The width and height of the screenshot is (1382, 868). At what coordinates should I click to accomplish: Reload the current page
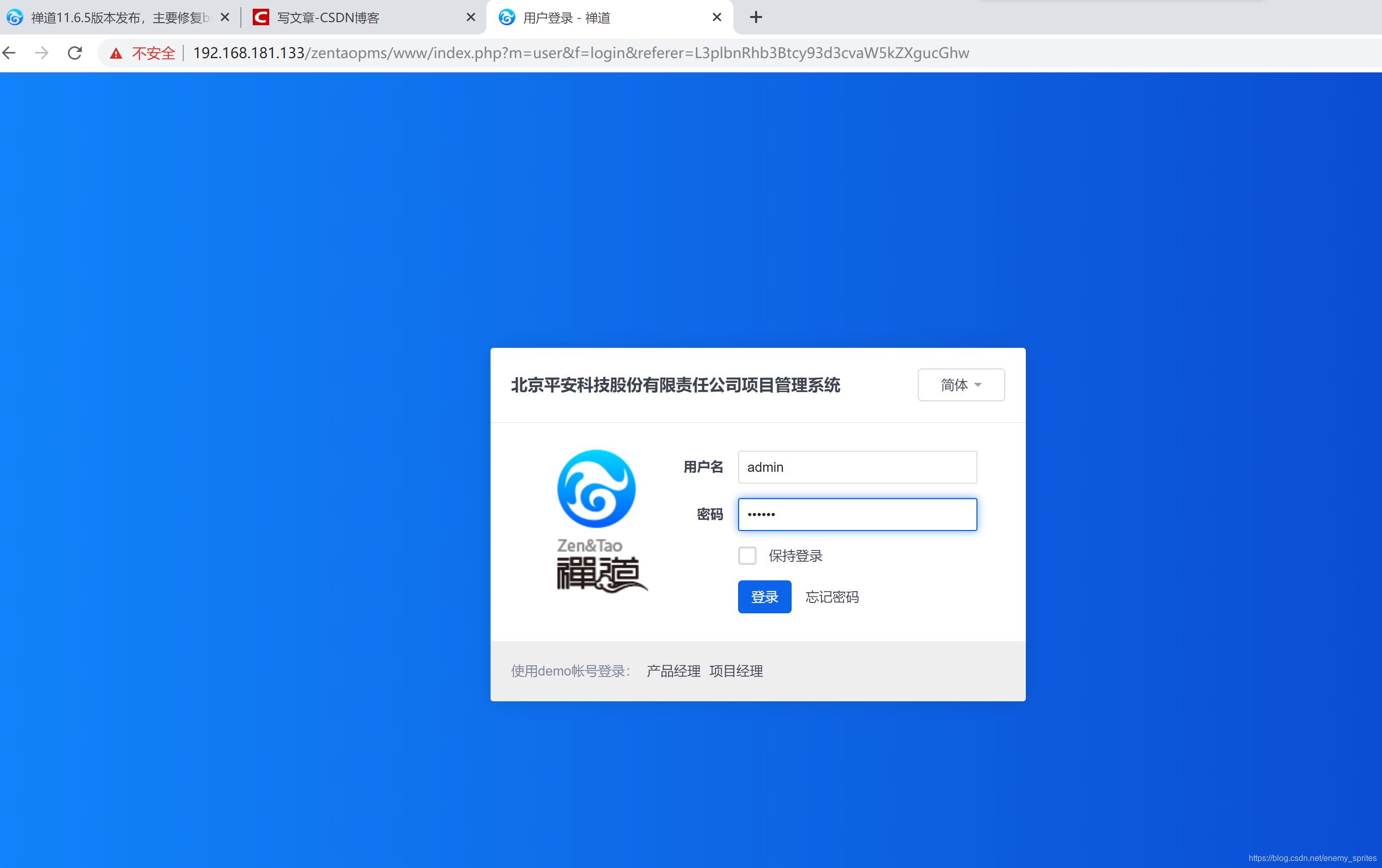pos(75,53)
